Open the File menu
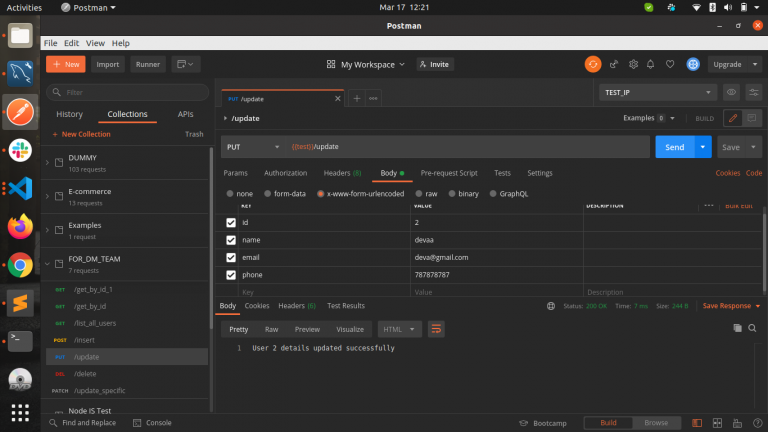The image size is (768, 432). click(x=50, y=43)
